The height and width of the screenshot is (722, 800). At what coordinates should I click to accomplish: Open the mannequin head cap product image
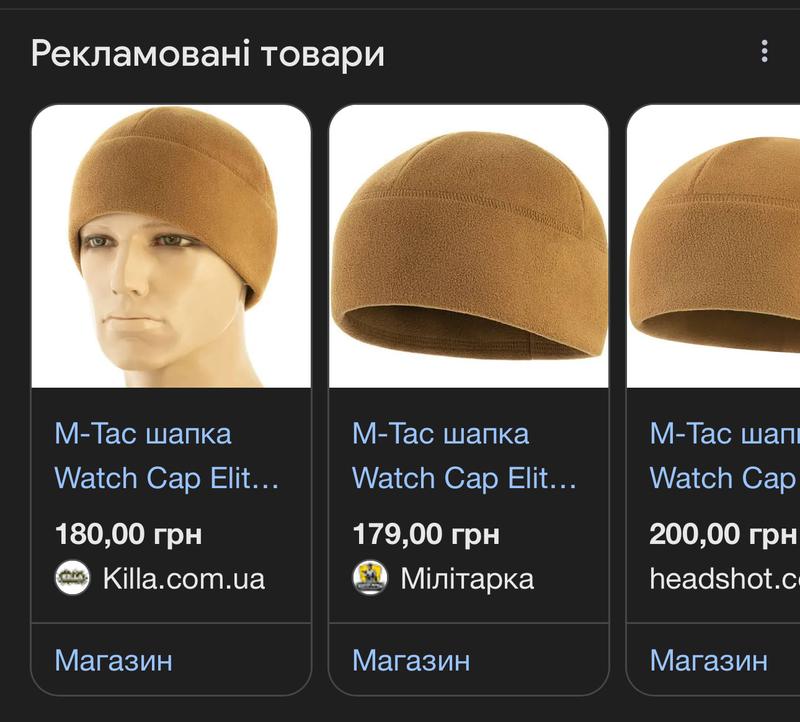click(171, 246)
